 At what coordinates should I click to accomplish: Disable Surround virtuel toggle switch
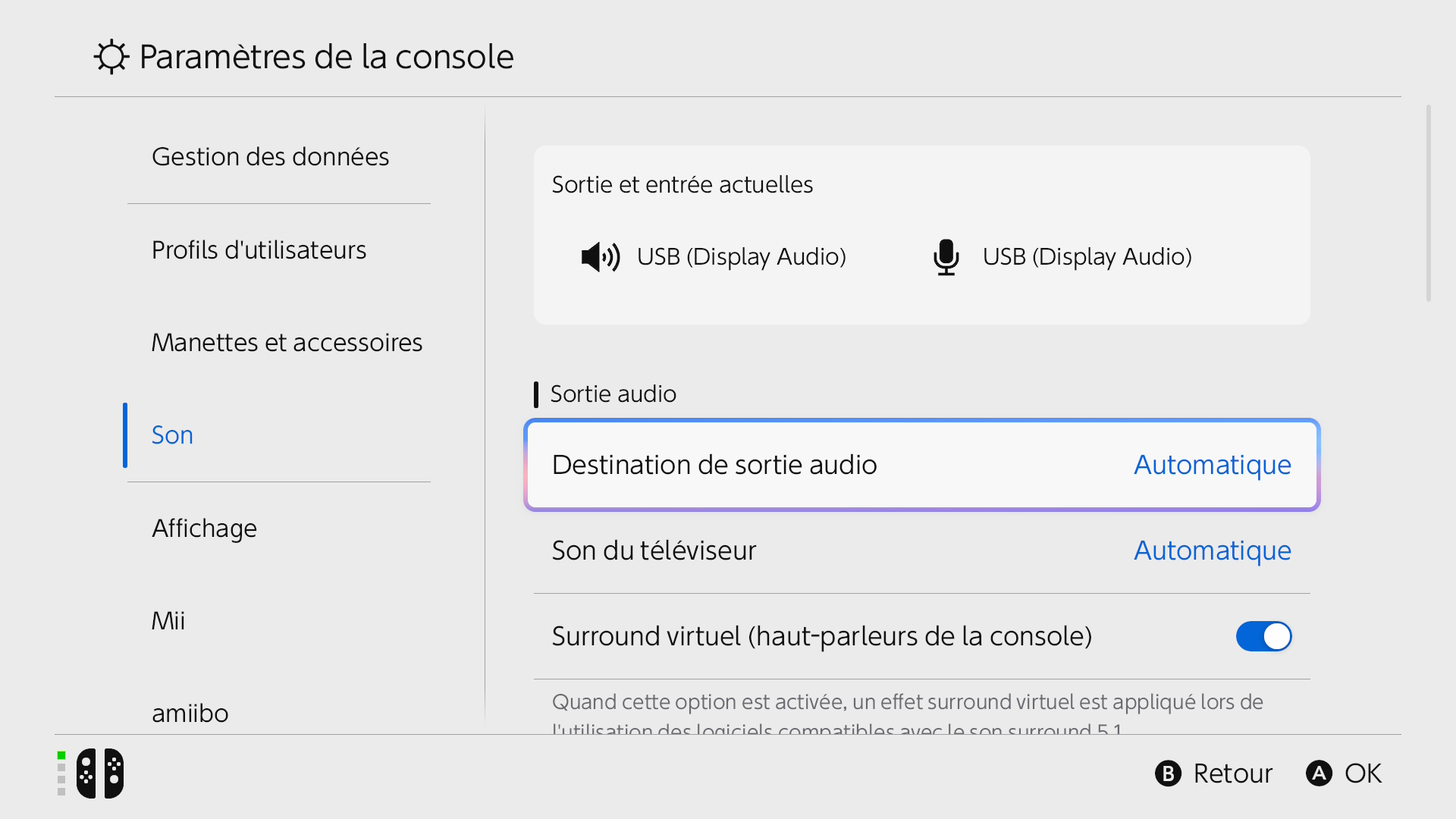click(x=1263, y=636)
